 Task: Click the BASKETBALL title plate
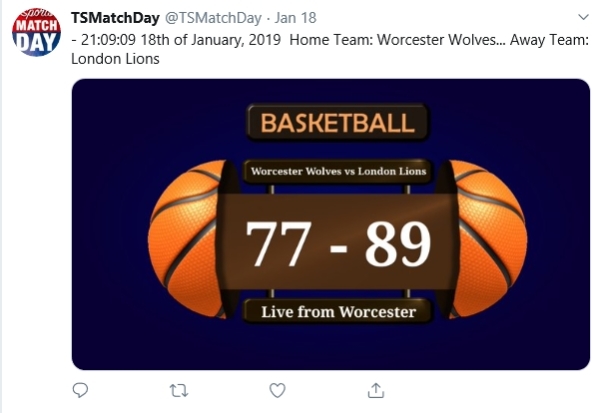click(x=338, y=123)
